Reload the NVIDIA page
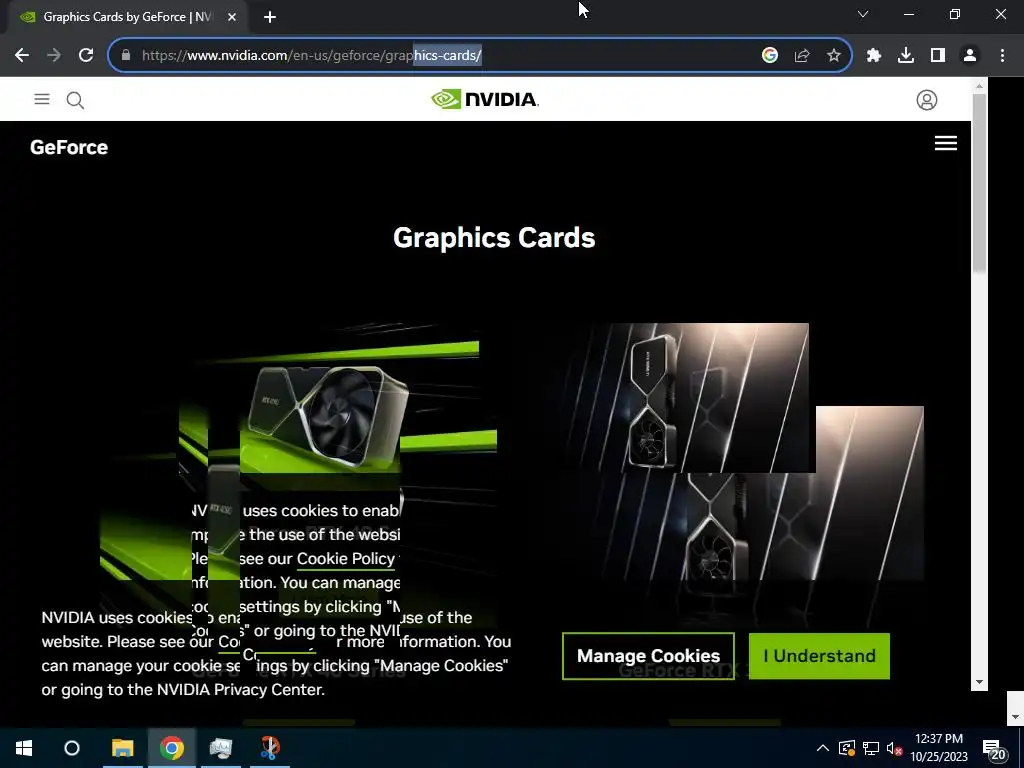 click(x=86, y=56)
